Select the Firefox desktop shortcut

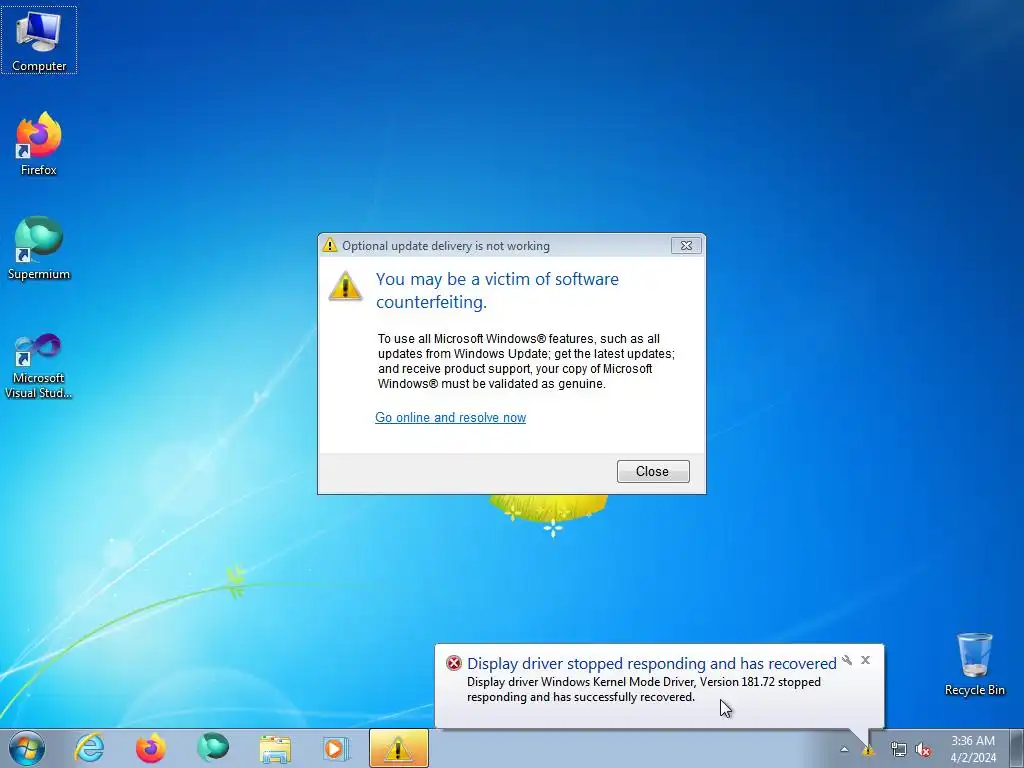point(39,144)
